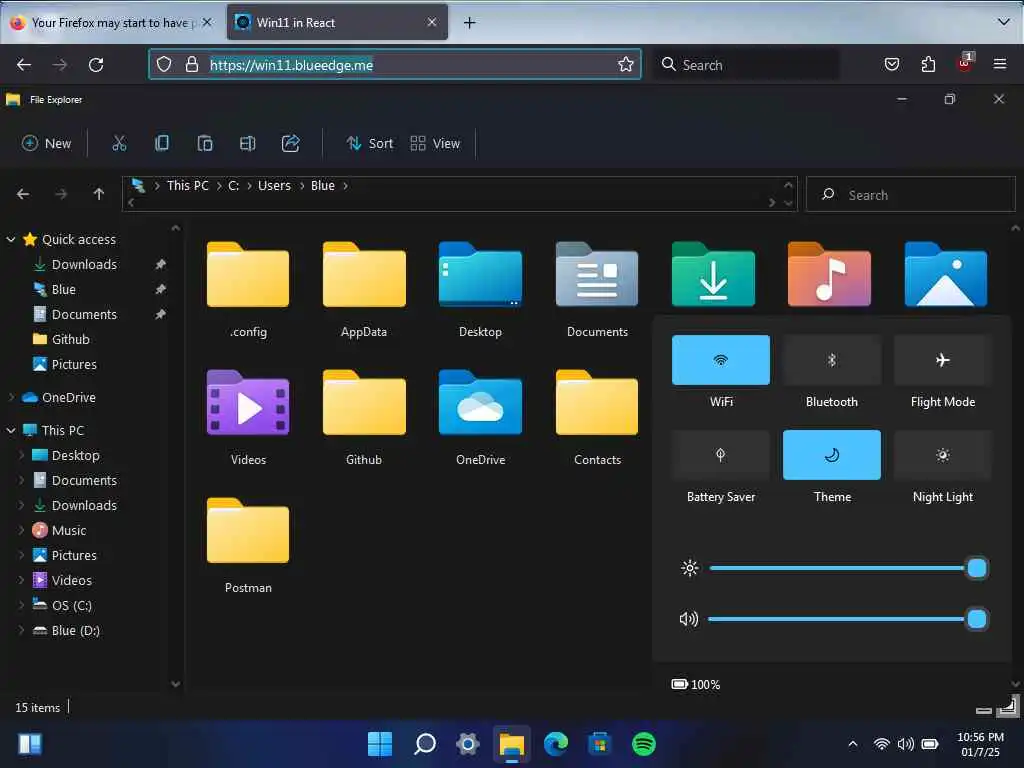Image resolution: width=1024 pixels, height=768 pixels.
Task: Expand Blue (D:) drive node
Action: (x=22, y=630)
